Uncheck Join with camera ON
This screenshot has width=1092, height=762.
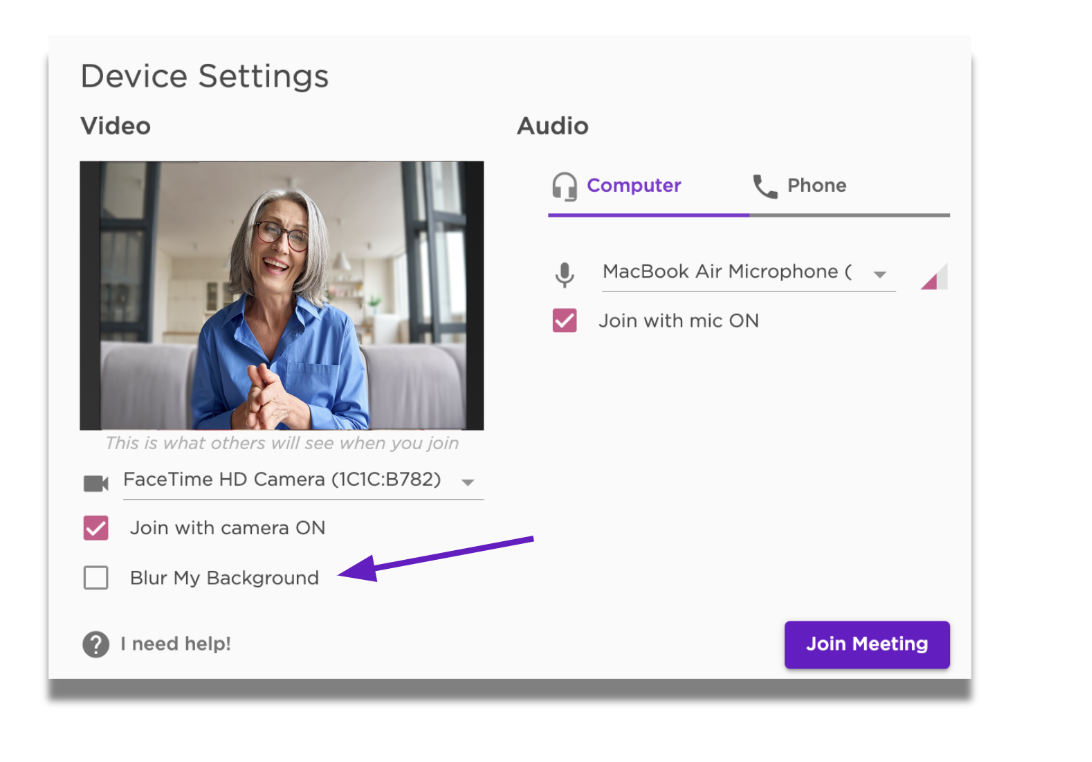[95, 528]
